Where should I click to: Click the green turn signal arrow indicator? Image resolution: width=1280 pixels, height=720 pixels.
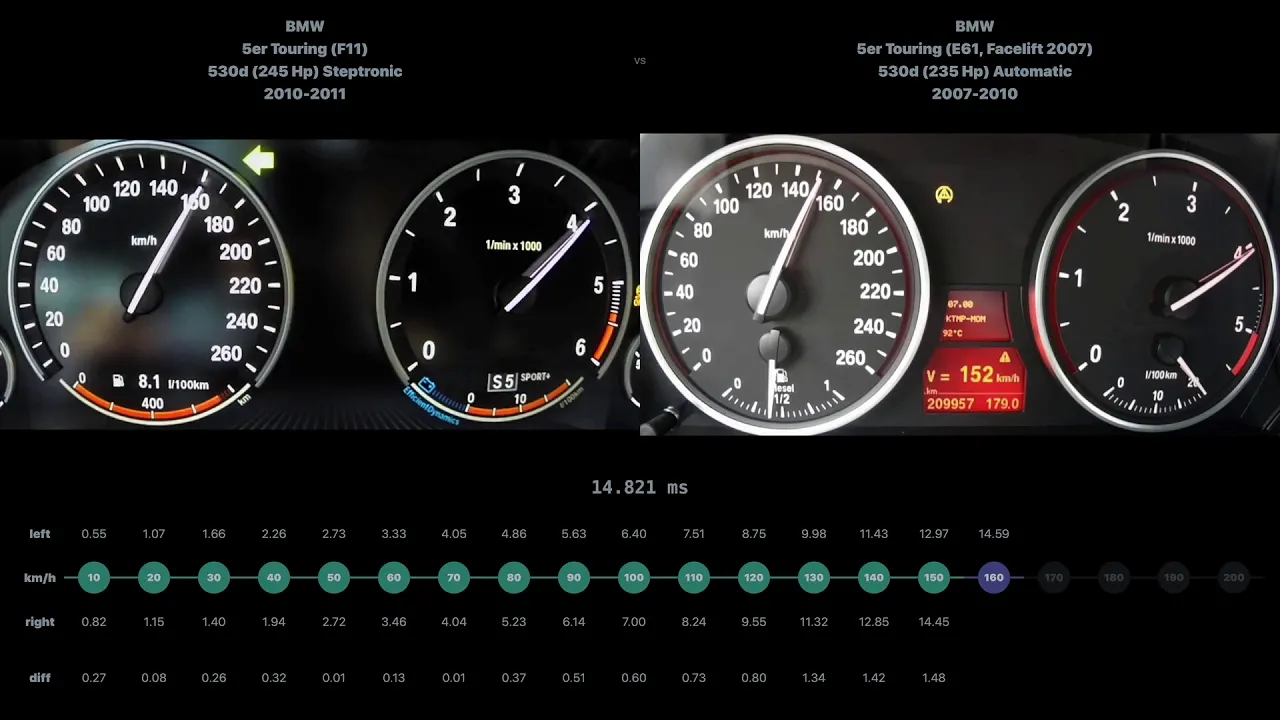coord(259,161)
